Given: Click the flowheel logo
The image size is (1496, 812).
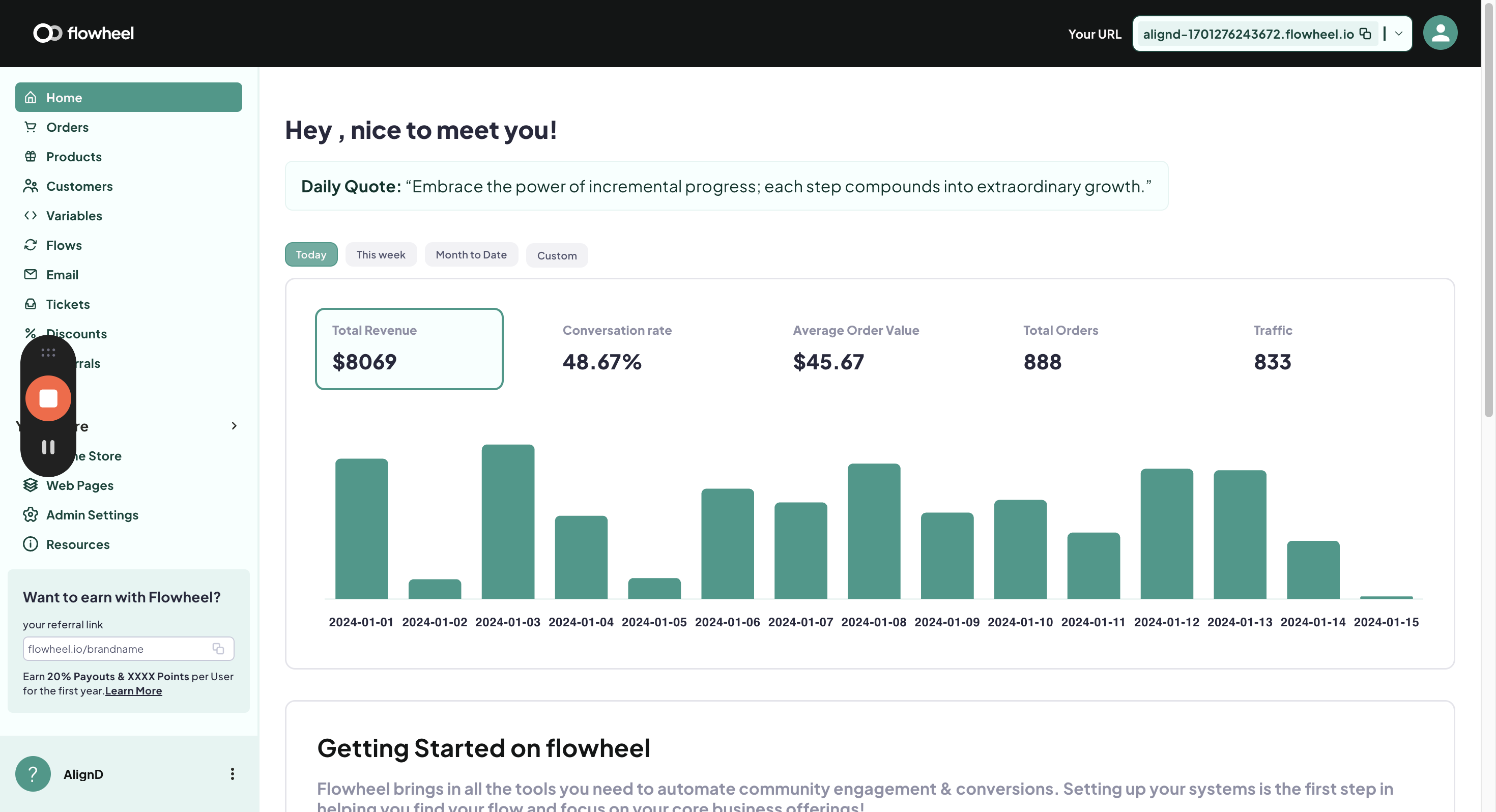Looking at the screenshot, I should point(83,33).
